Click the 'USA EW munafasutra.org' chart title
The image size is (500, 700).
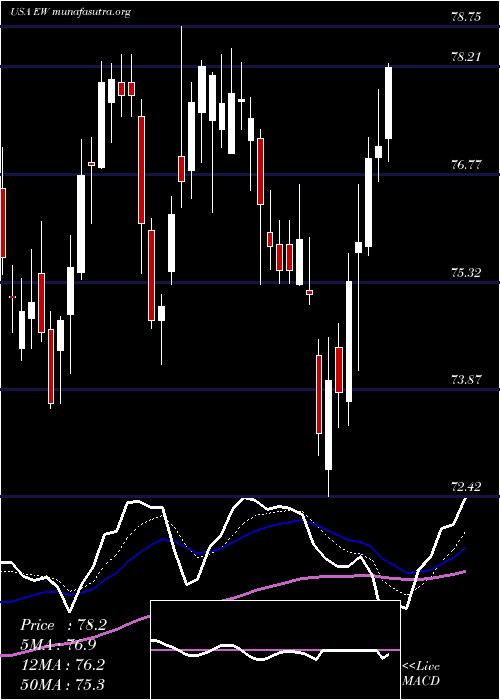70,12
